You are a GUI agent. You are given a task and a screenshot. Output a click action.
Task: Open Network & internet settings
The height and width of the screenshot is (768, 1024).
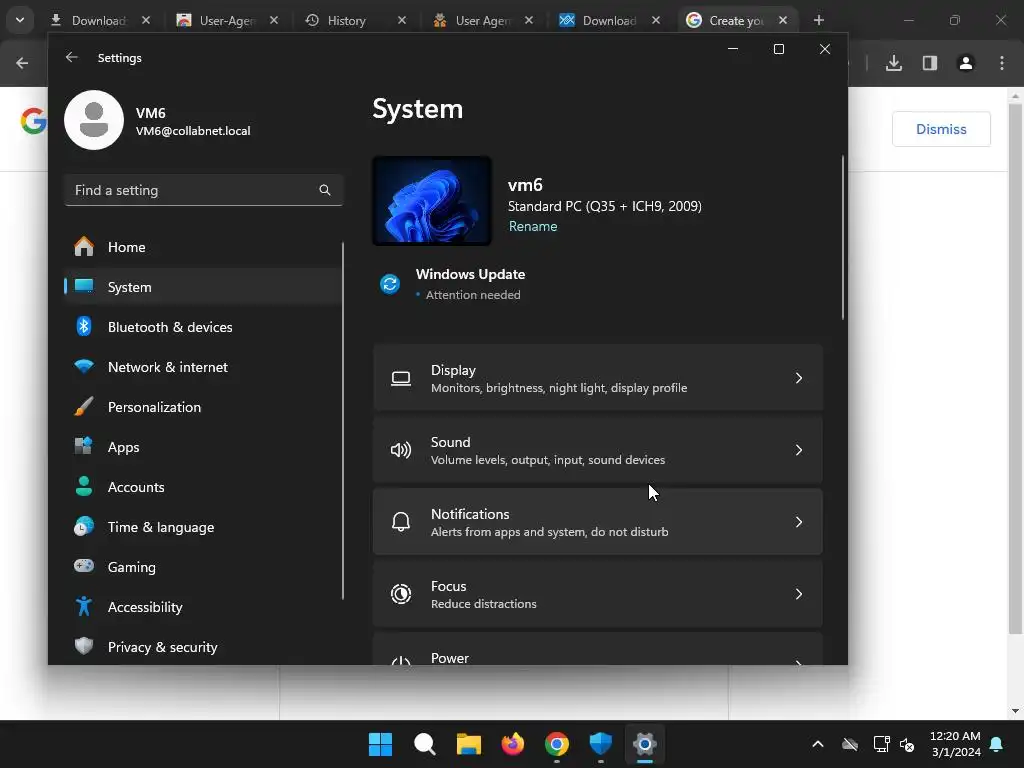pyautogui.click(x=202, y=367)
